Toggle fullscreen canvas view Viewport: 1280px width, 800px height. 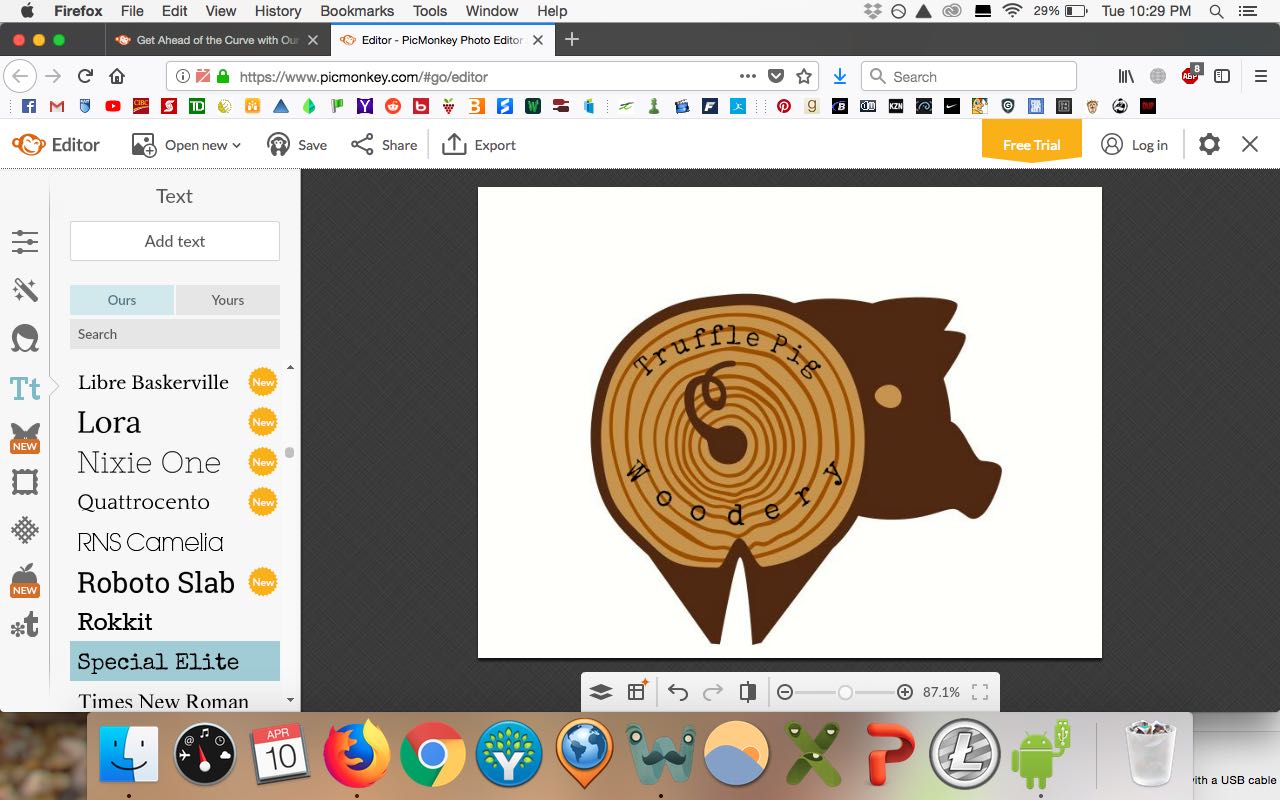980,692
